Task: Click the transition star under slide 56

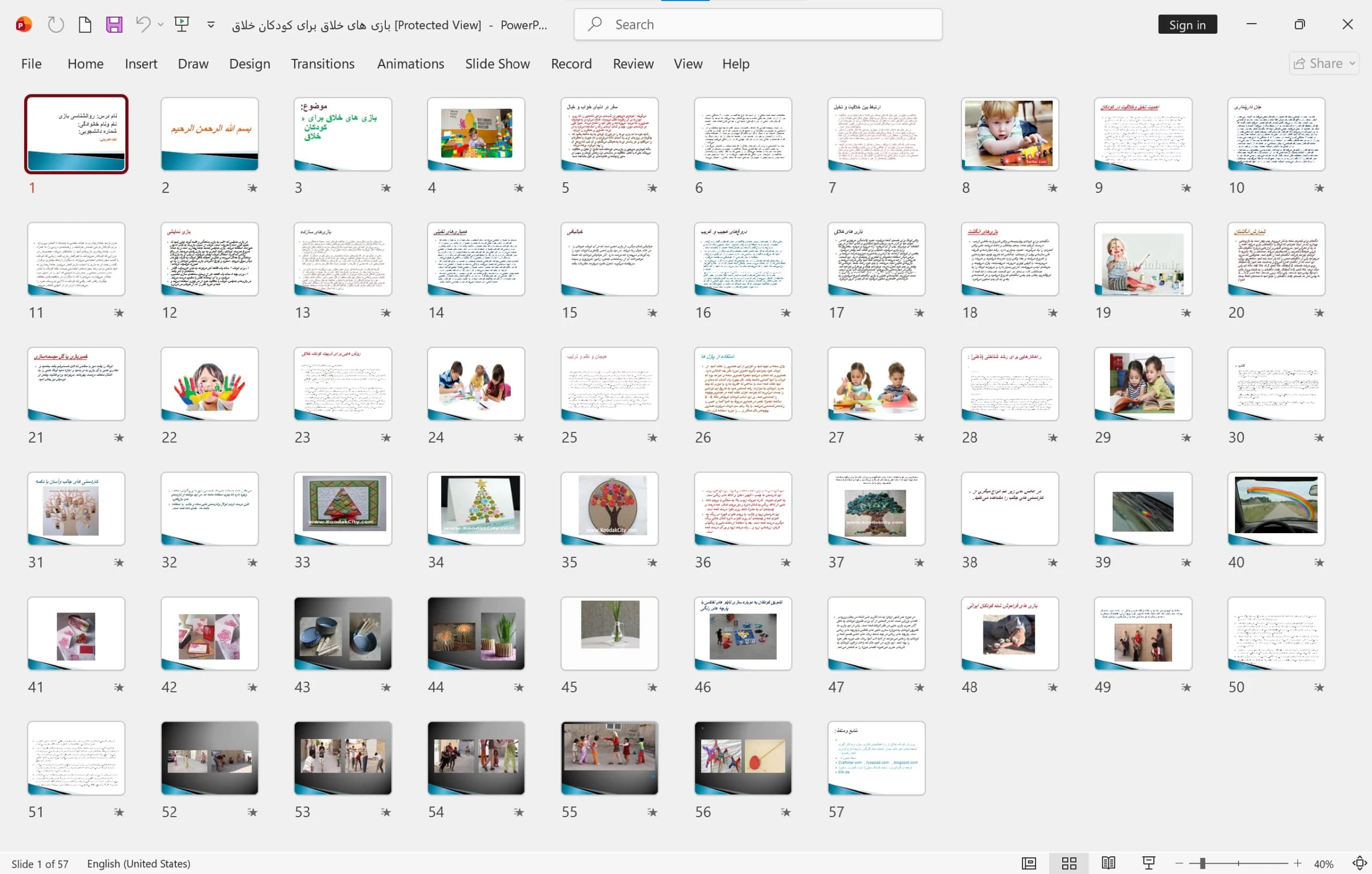Action: click(x=786, y=812)
